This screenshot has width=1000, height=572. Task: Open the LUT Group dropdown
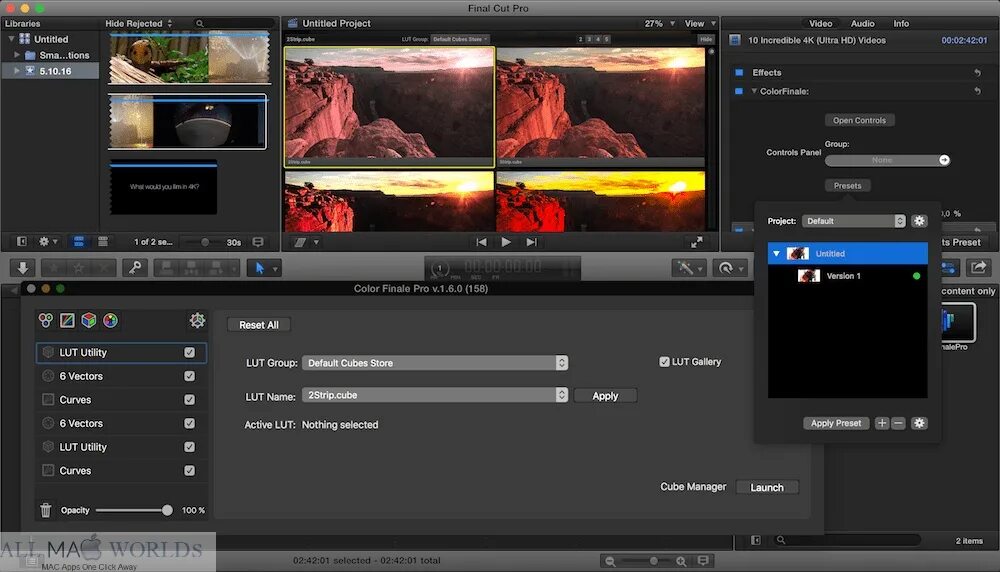tap(435, 363)
